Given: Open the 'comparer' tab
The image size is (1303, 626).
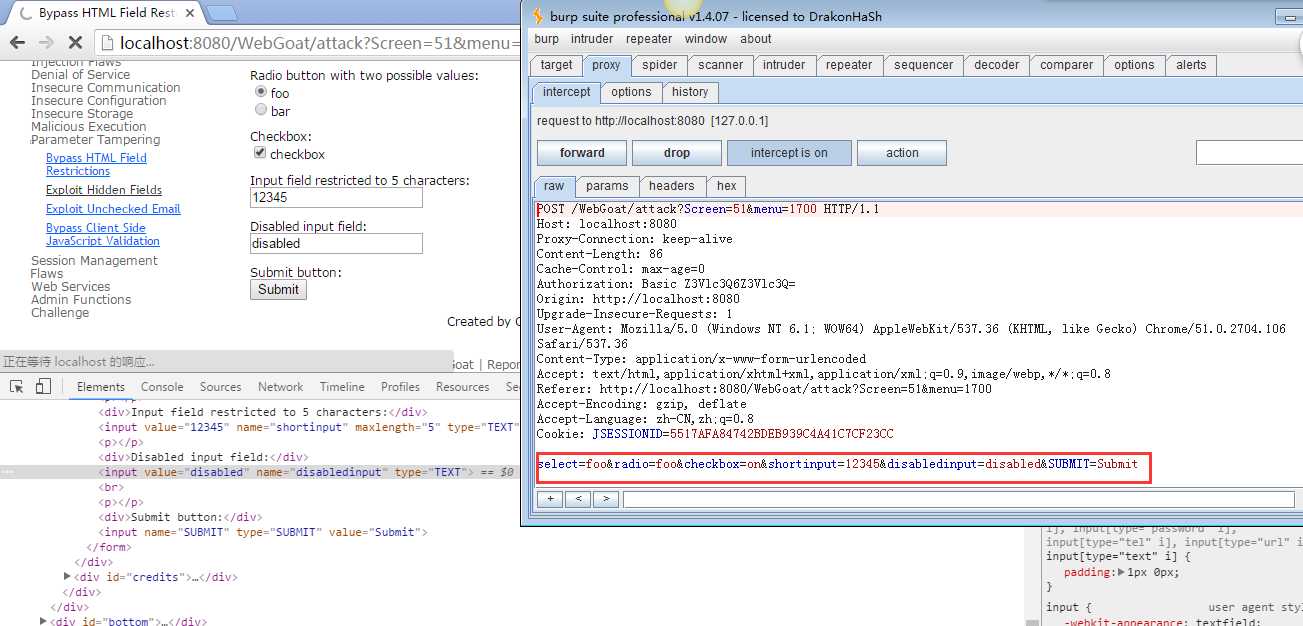Looking at the screenshot, I should (x=1067, y=65).
